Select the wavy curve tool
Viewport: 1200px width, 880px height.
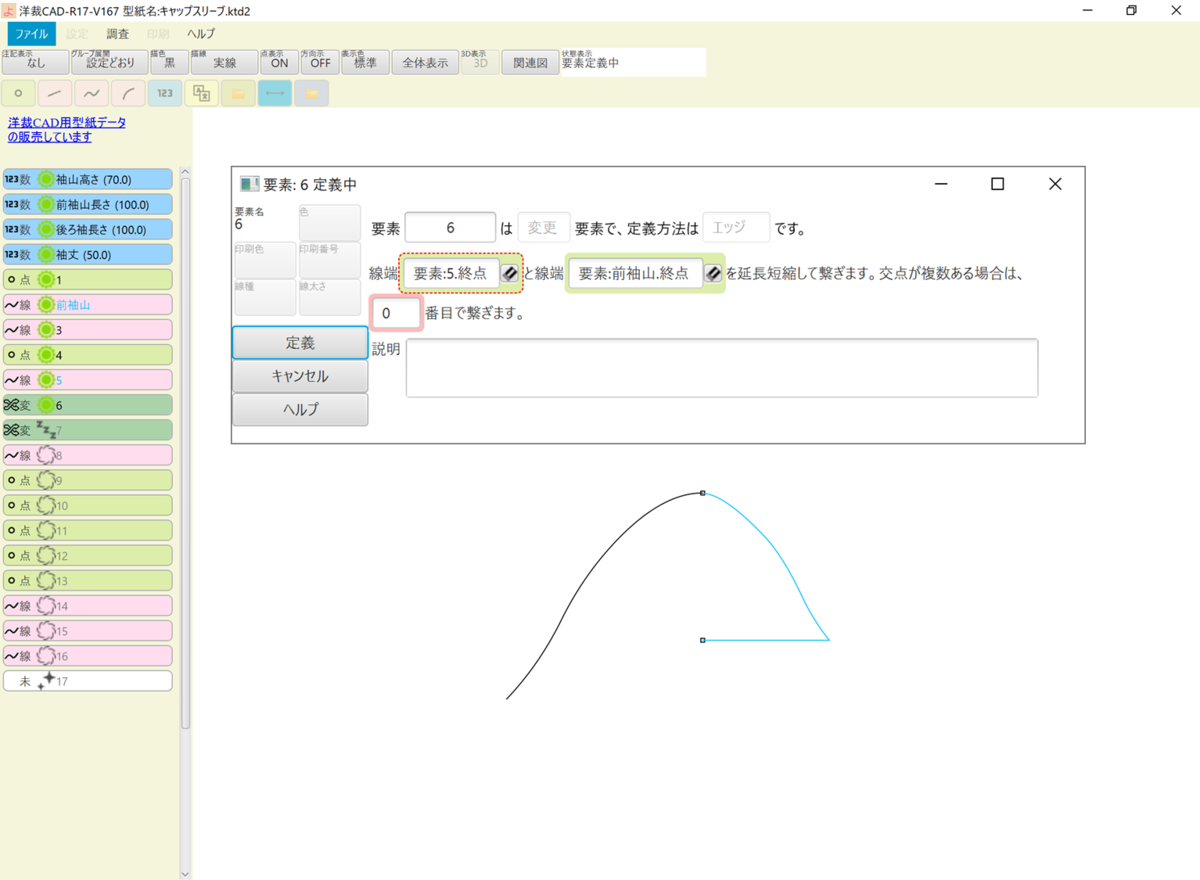pos(90,92)
